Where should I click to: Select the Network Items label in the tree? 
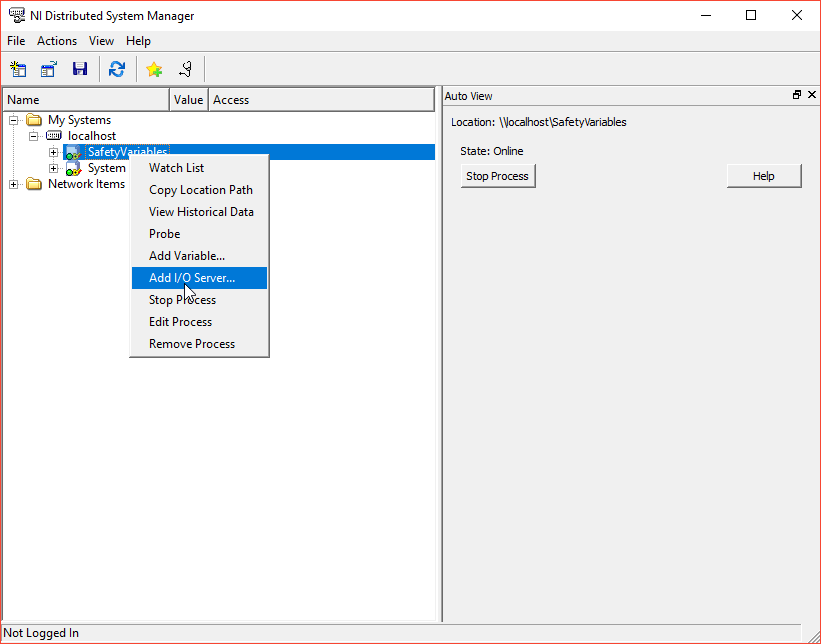[x=86, y=184]
